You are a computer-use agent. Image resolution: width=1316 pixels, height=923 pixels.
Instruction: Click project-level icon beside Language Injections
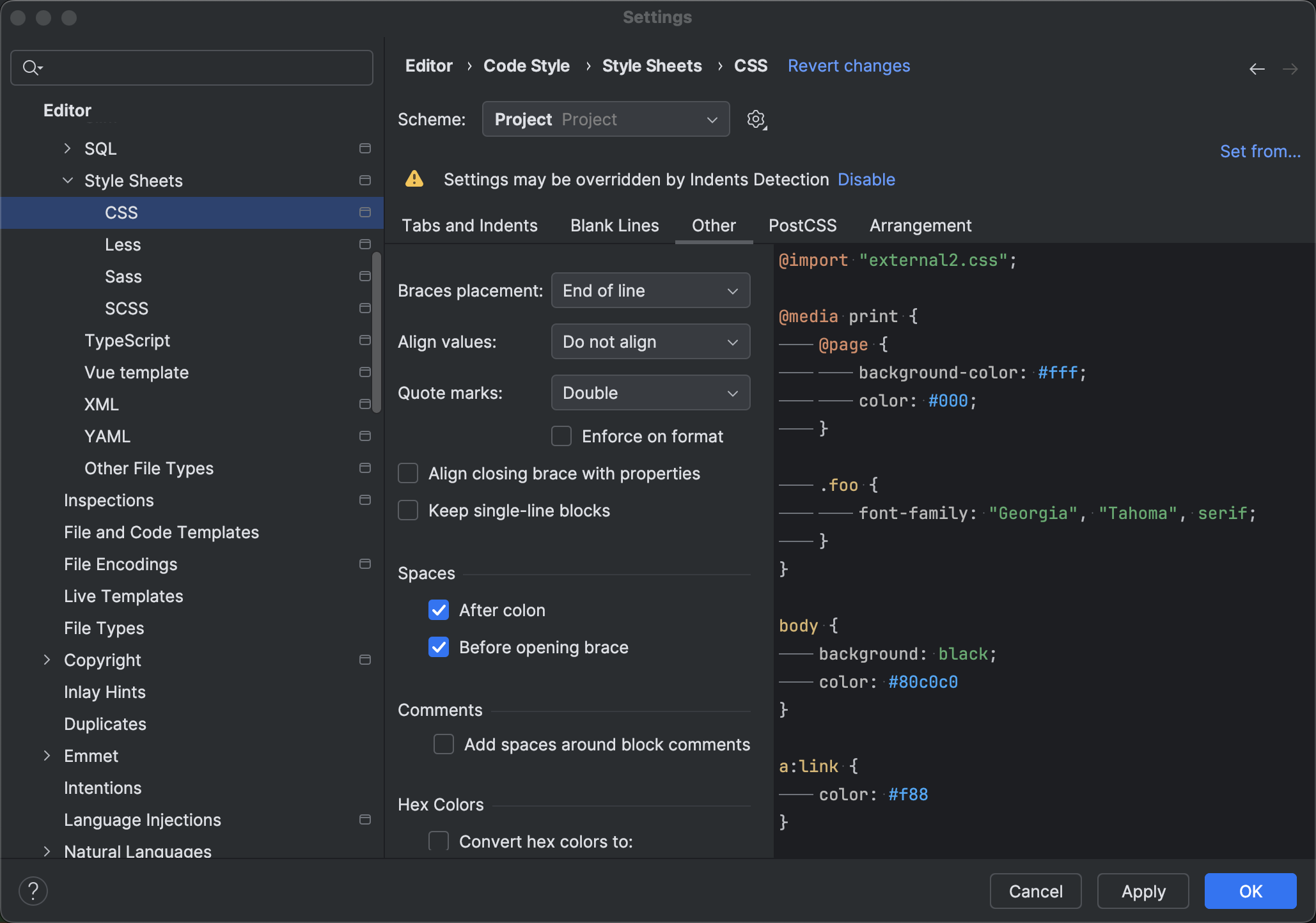(x=365, y=819)
